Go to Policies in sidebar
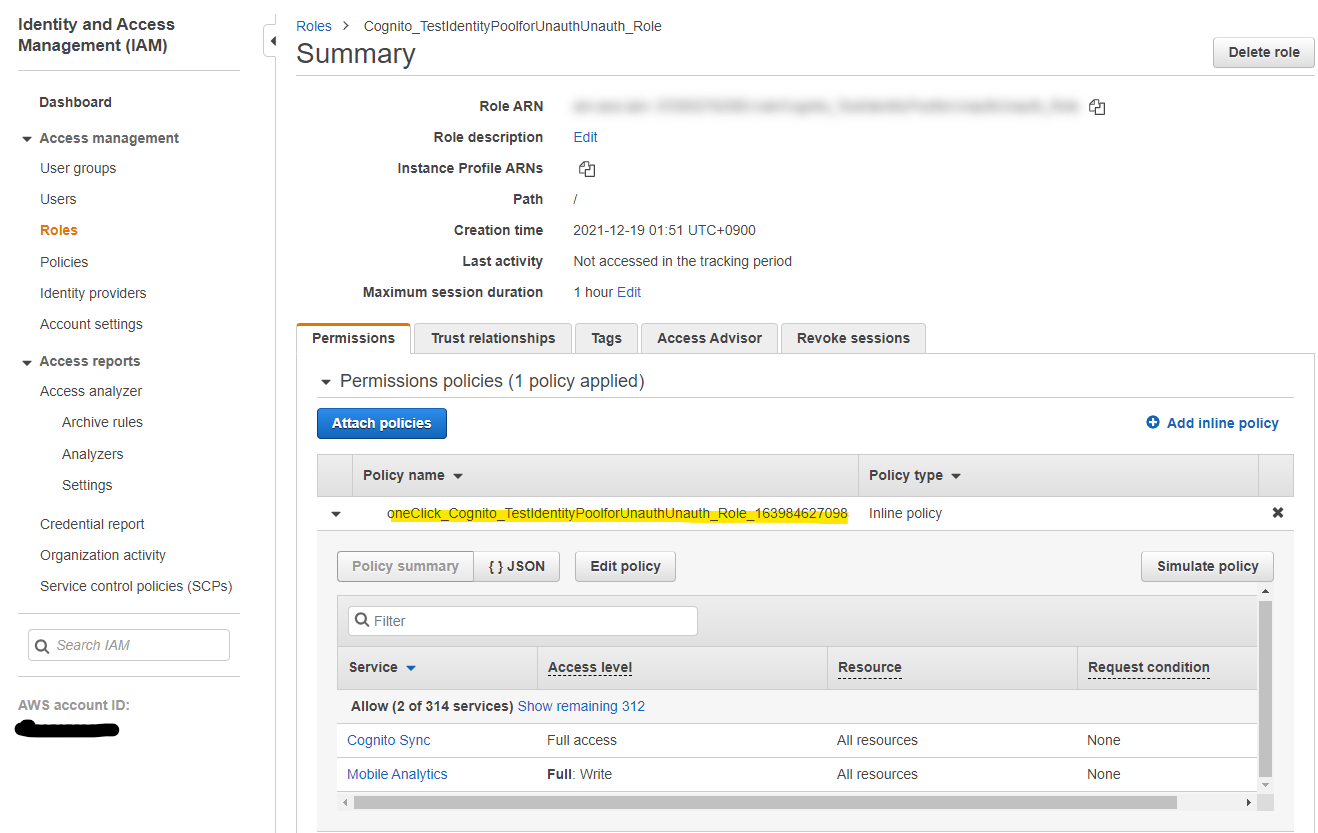This screenshot has width=1318, height=833. [64, 262]
